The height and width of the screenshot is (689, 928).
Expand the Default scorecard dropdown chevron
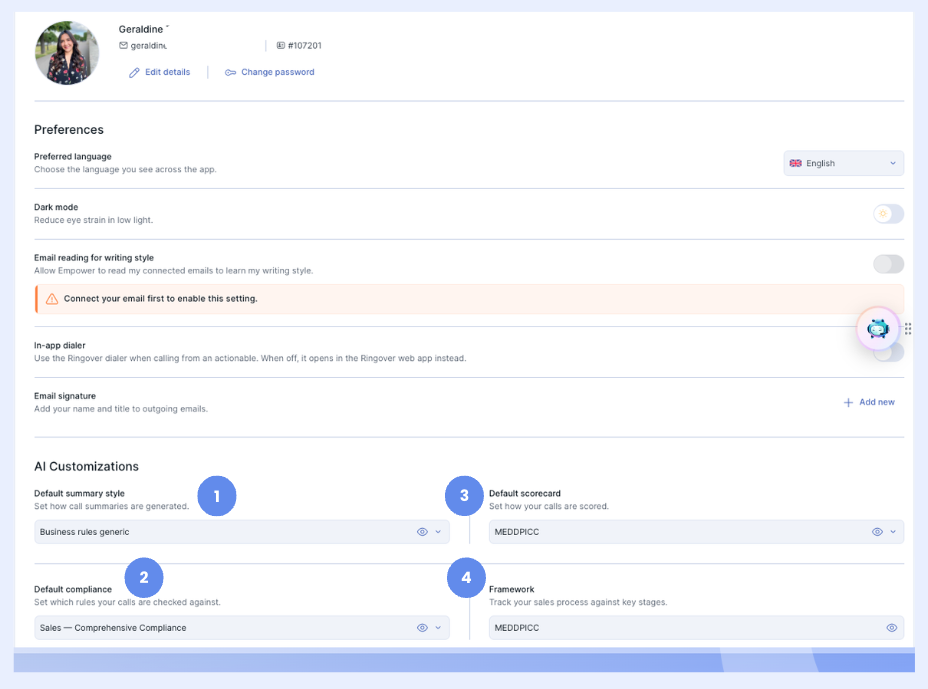(893, 532)
